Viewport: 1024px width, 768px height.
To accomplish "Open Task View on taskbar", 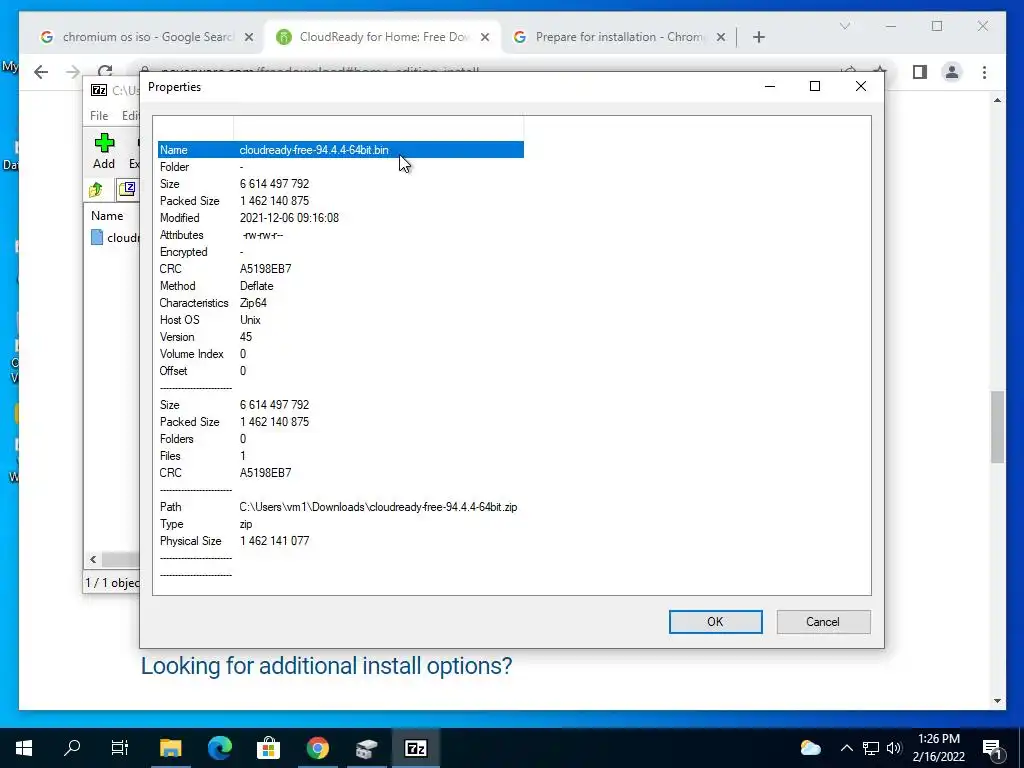I will 120,748.
